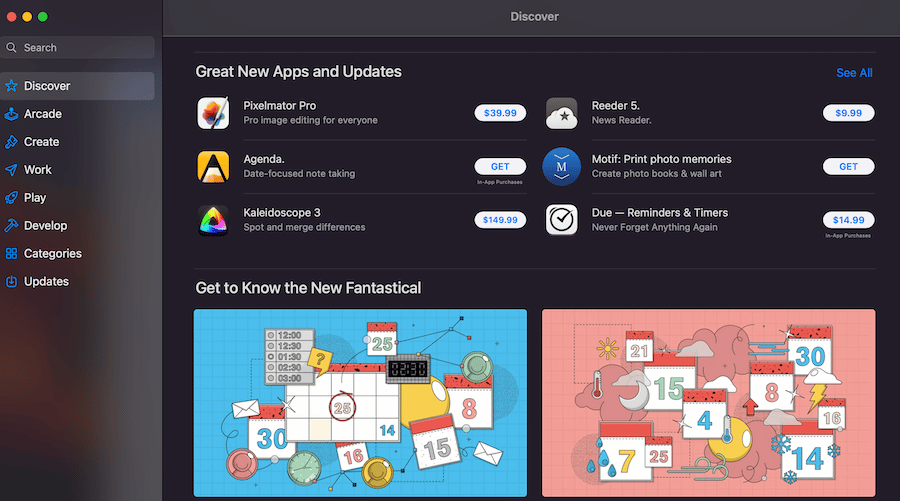Click 'Never Forget Anything Again' subtitle
The height and width of the screenshot is (501, 900).
click(x=654, y=227)
